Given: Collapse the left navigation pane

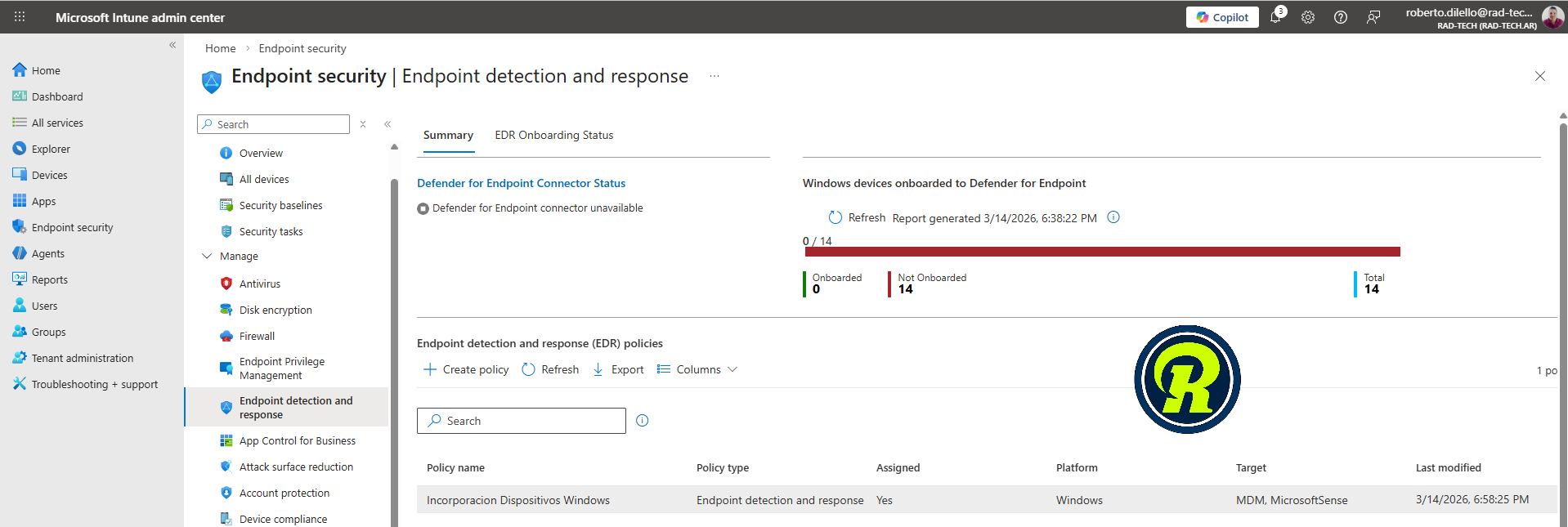Looking at the screenshot, I should 172,45.
